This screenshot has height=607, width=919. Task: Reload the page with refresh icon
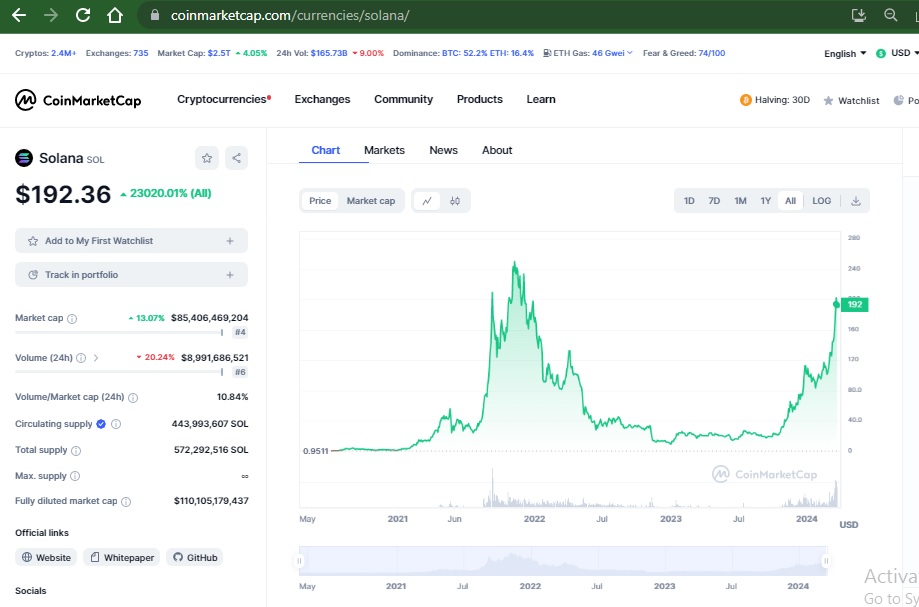pos(83,15)
